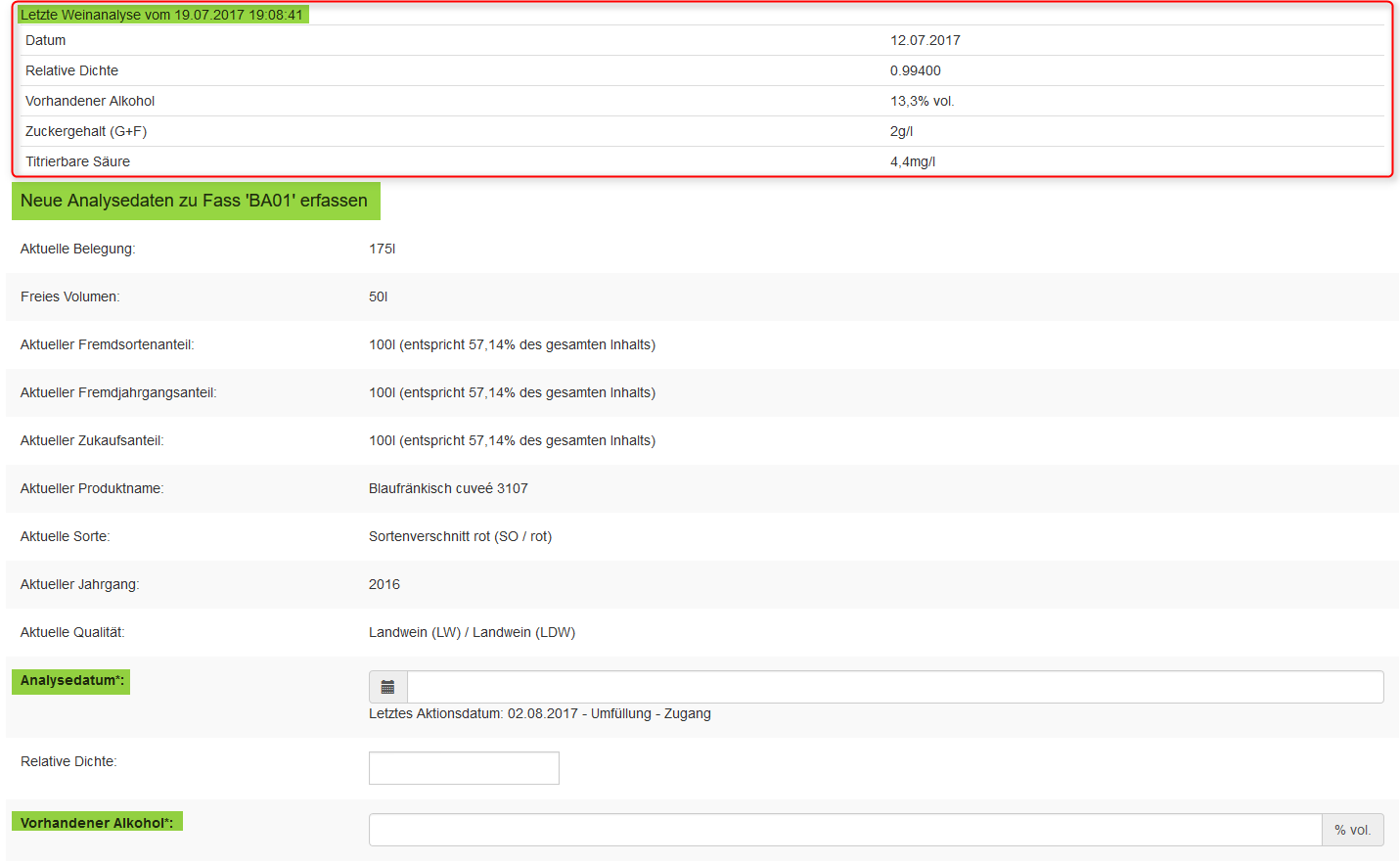
Task: Click the product name 'Blaufränkisch cuveé 3107'
Action: (x=448, y=488)
